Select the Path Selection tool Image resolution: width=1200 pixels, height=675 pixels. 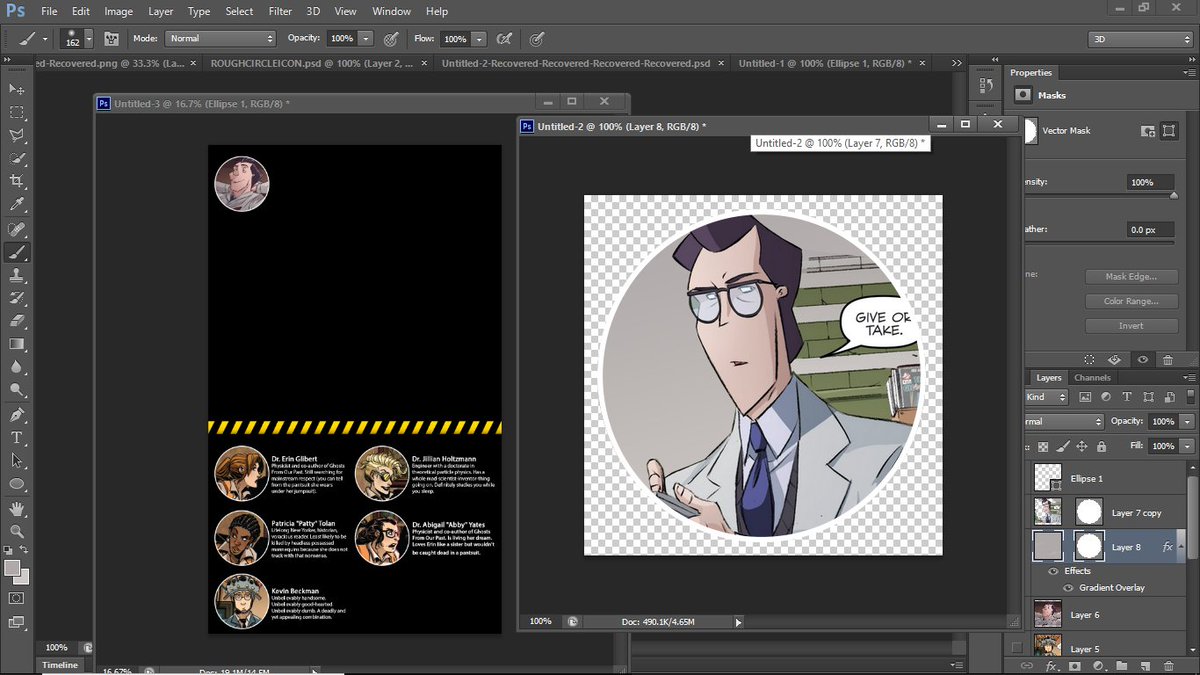[17, 461]
